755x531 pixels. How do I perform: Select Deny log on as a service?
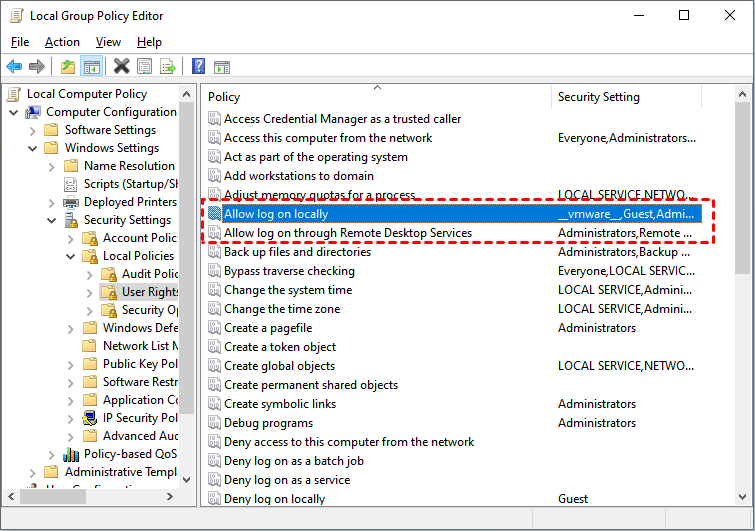coord(286,480)
